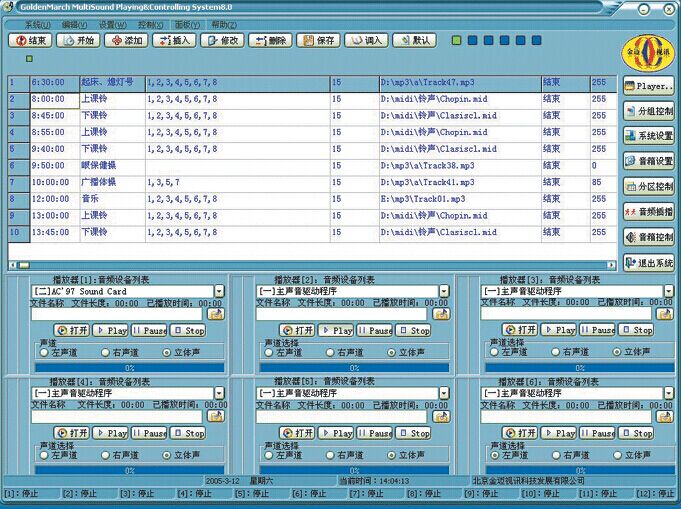681x509 pixels.
Task: Expand 播放器[1] audio device dropdown
Action: [x=219, y=291]
